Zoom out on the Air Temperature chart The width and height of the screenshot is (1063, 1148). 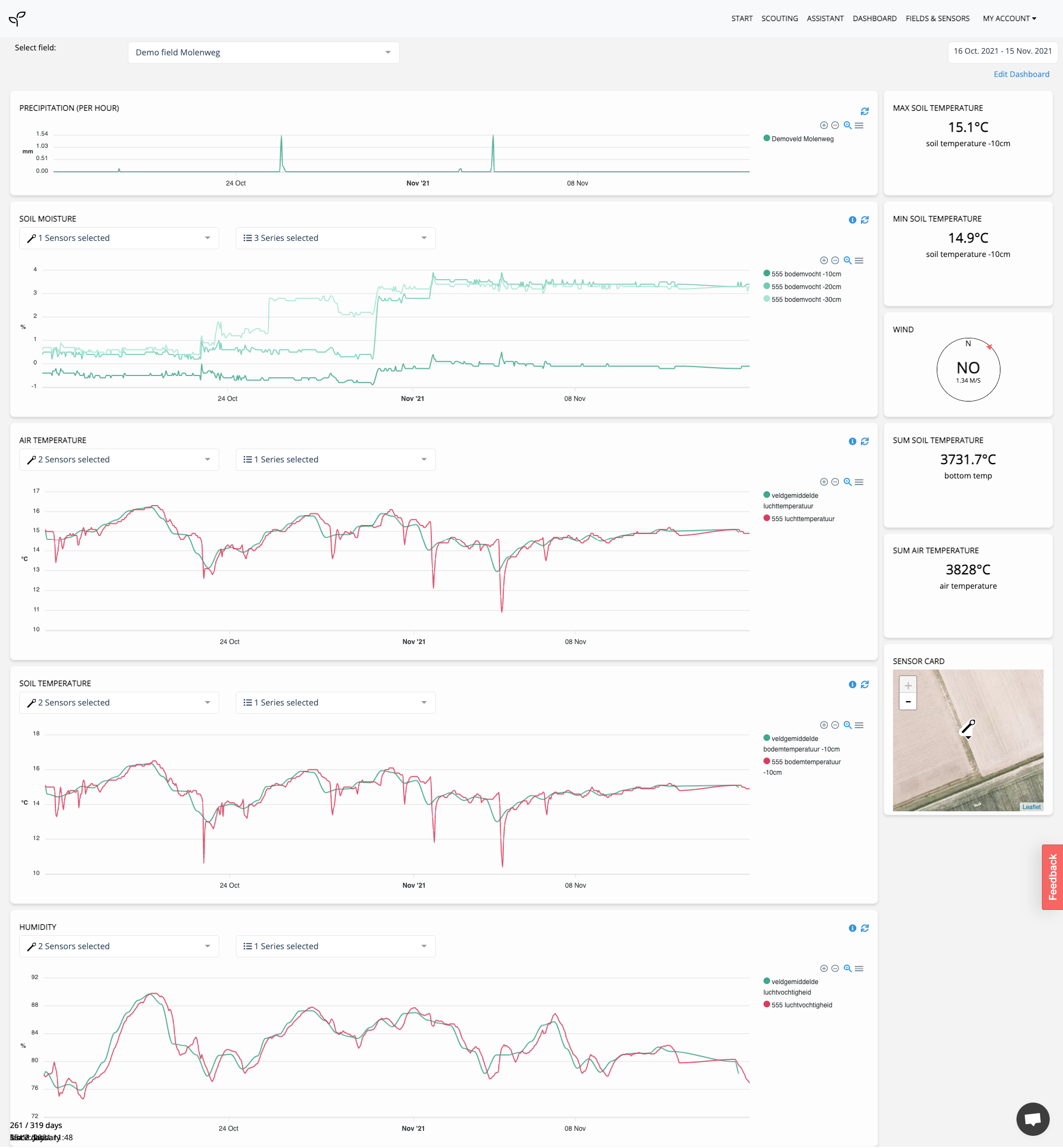835,482
